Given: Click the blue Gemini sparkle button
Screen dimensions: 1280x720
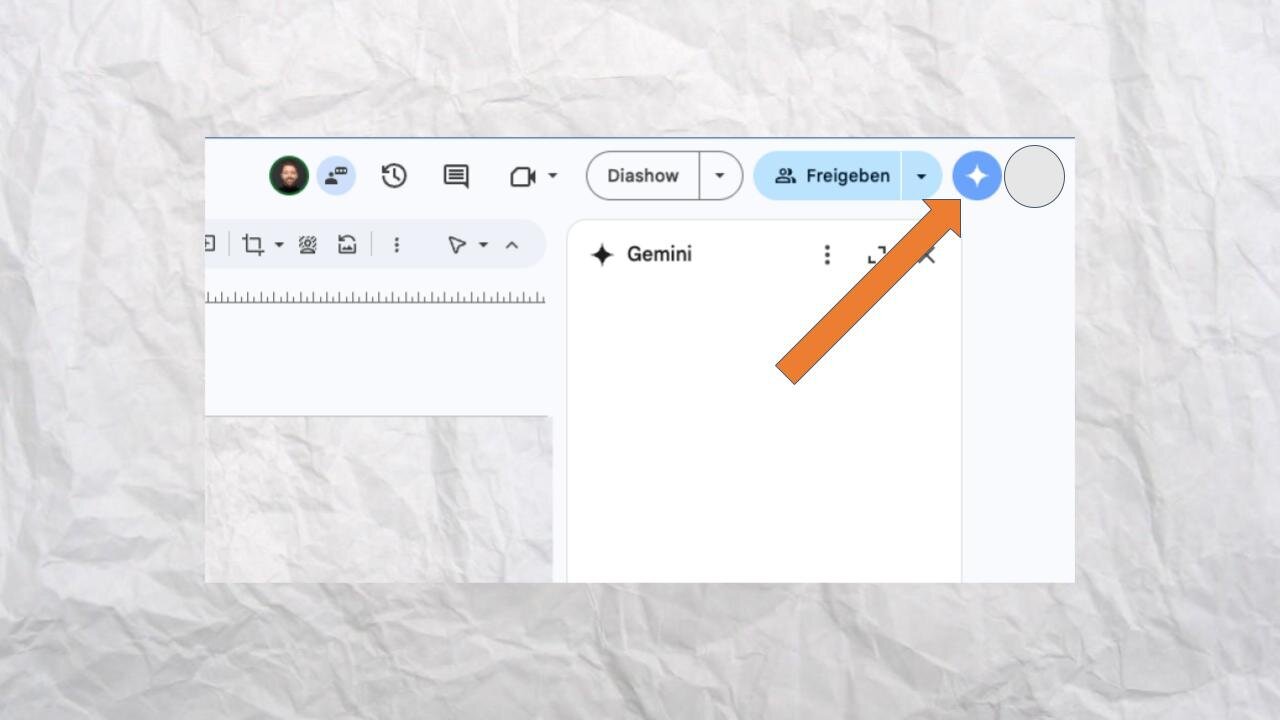Looking at the screenshot, I should coord(976,176).
